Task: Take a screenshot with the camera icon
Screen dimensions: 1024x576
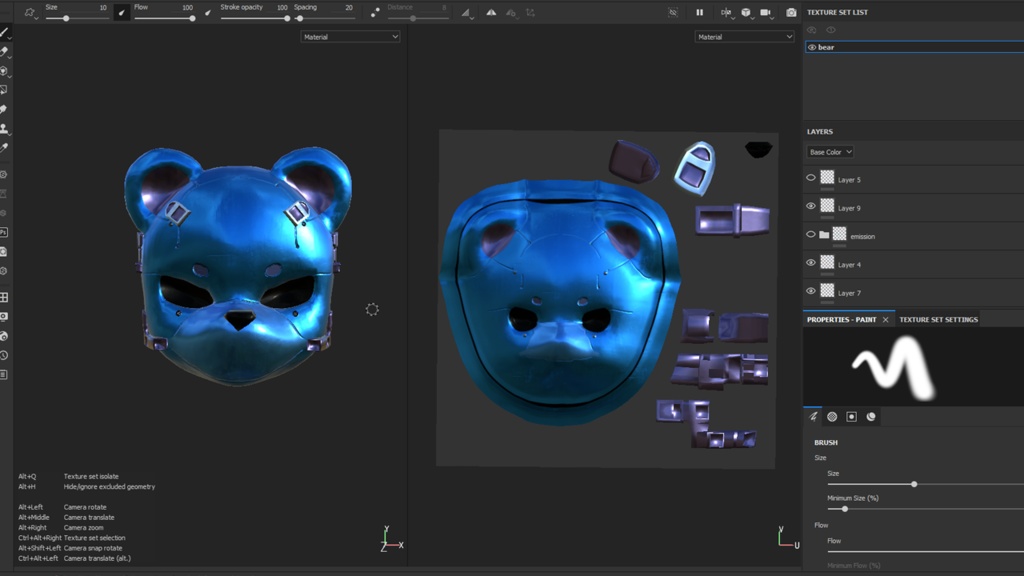Action: click(x=792, y=12)
